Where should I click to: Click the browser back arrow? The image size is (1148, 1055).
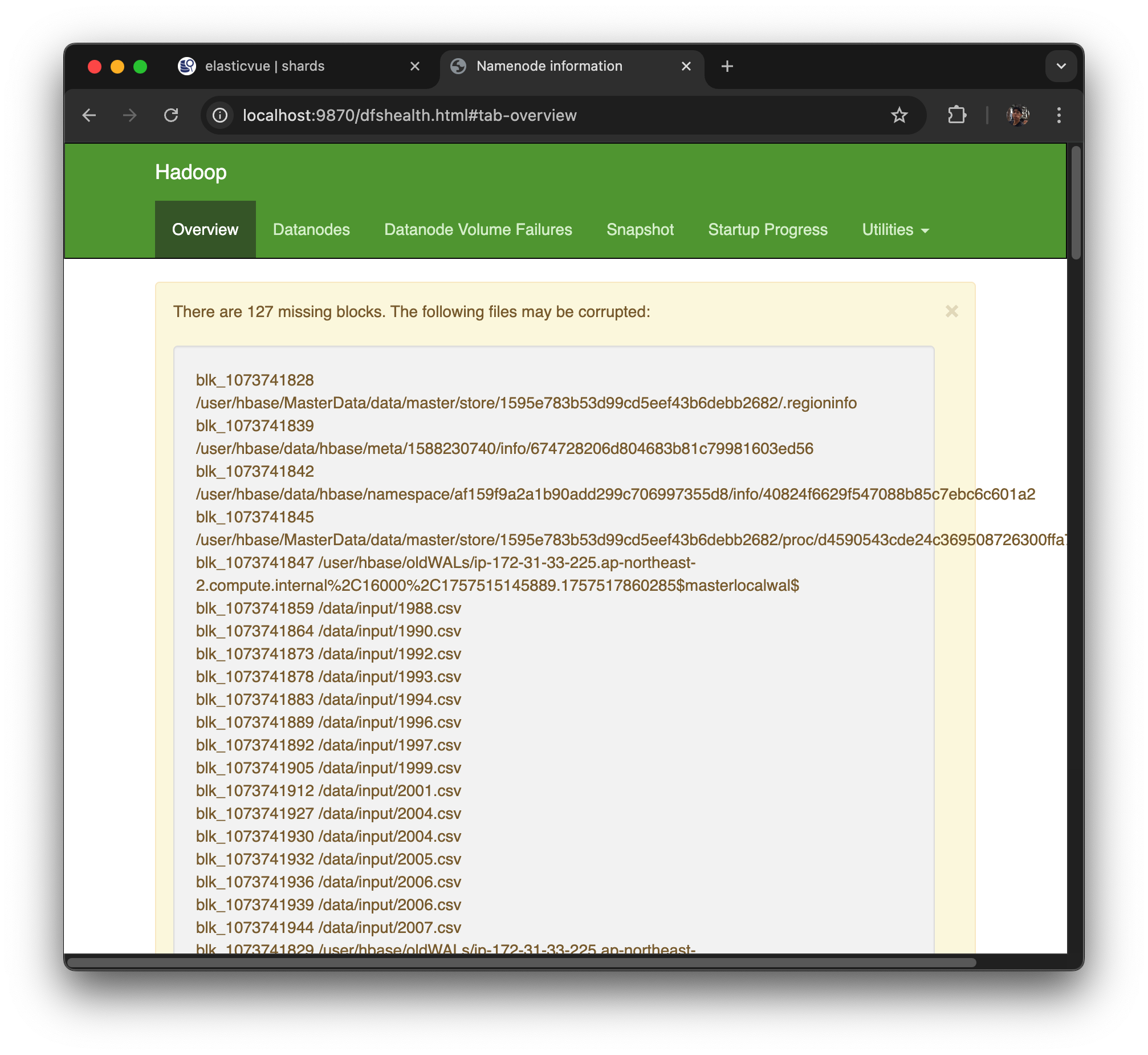[x=89, y=115]
